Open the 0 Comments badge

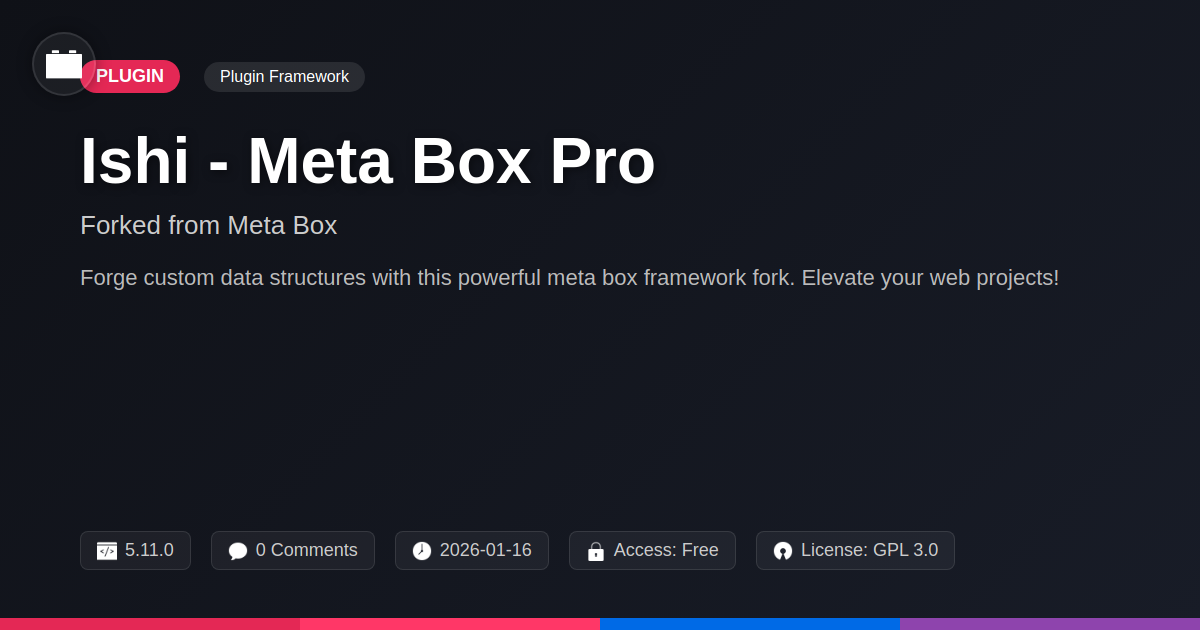(293, 551)
